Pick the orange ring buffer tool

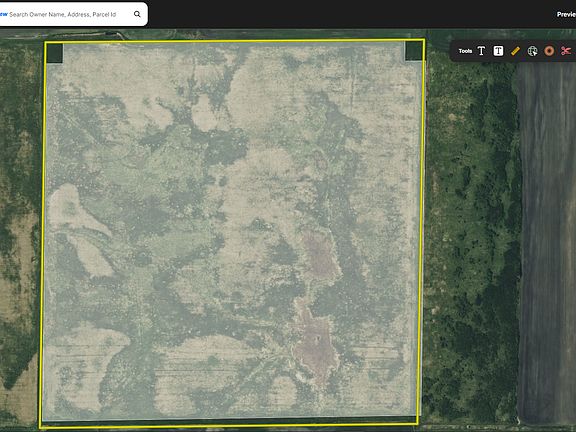click(x=549, y=51)
